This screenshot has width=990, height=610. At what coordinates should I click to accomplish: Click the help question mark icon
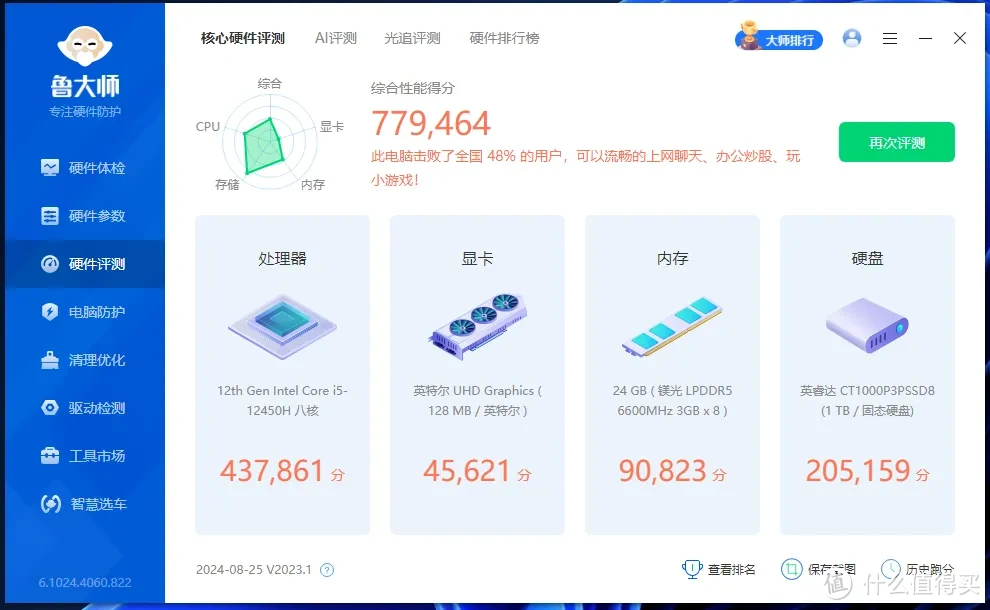[326, 570]
